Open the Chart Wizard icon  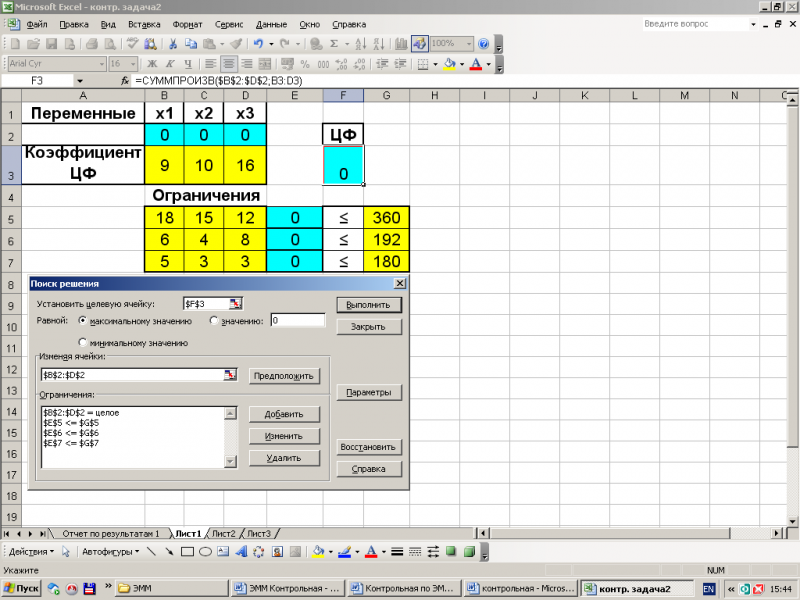[401, 44]
